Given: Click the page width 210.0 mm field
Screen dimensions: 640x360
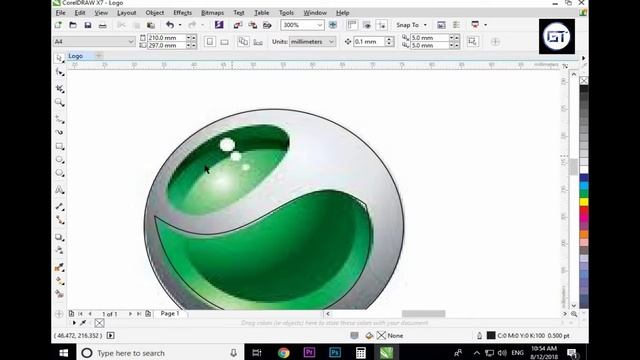Looking at the screenshot, I should click(167, 38).
